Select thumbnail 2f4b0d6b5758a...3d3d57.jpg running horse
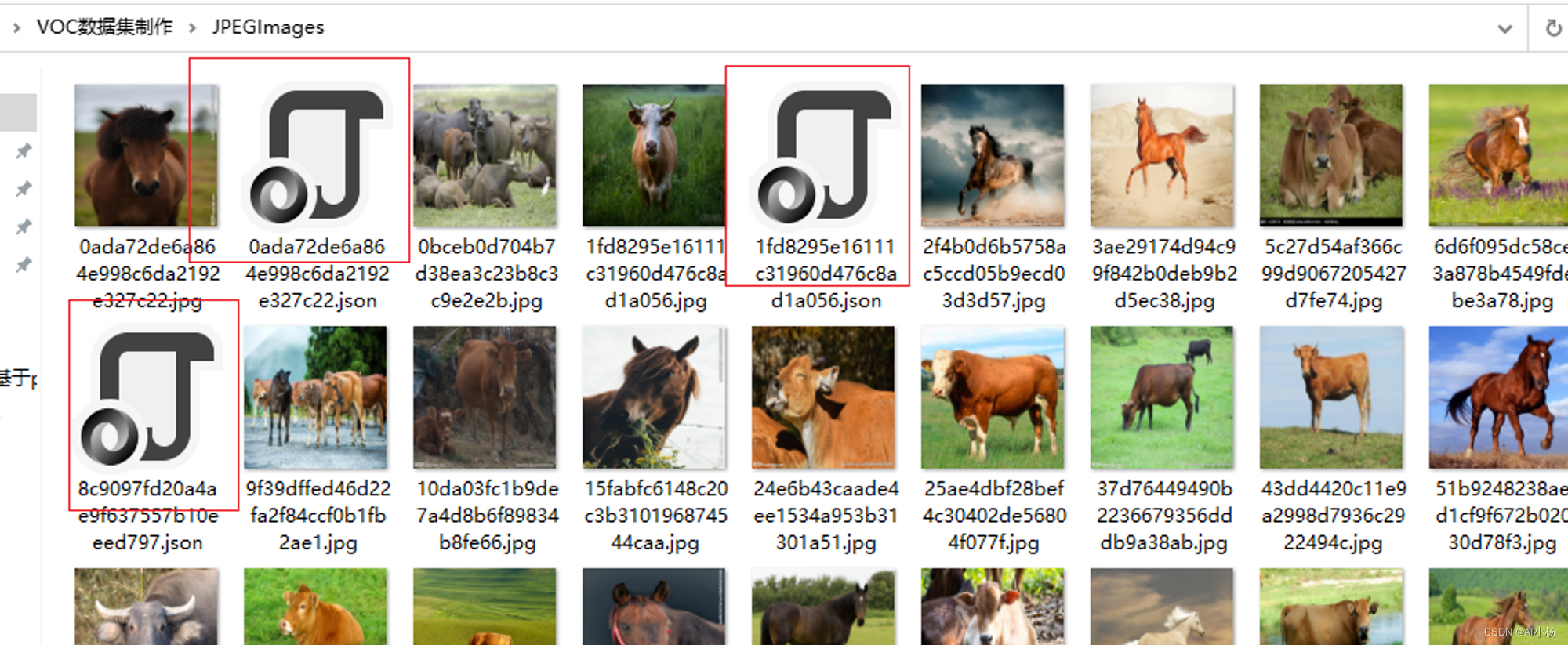Screen dimensions: 1568x645 click(x=993, y=155)
